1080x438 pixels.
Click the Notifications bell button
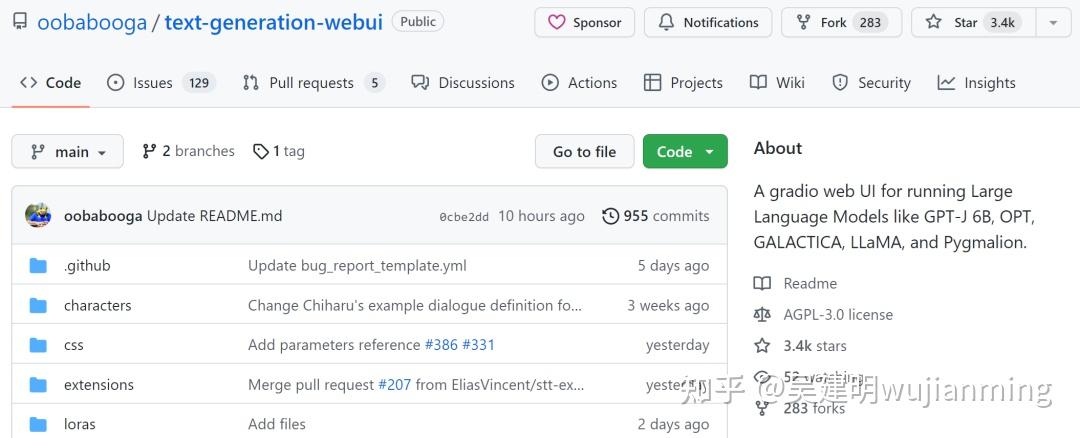point(708,22)
